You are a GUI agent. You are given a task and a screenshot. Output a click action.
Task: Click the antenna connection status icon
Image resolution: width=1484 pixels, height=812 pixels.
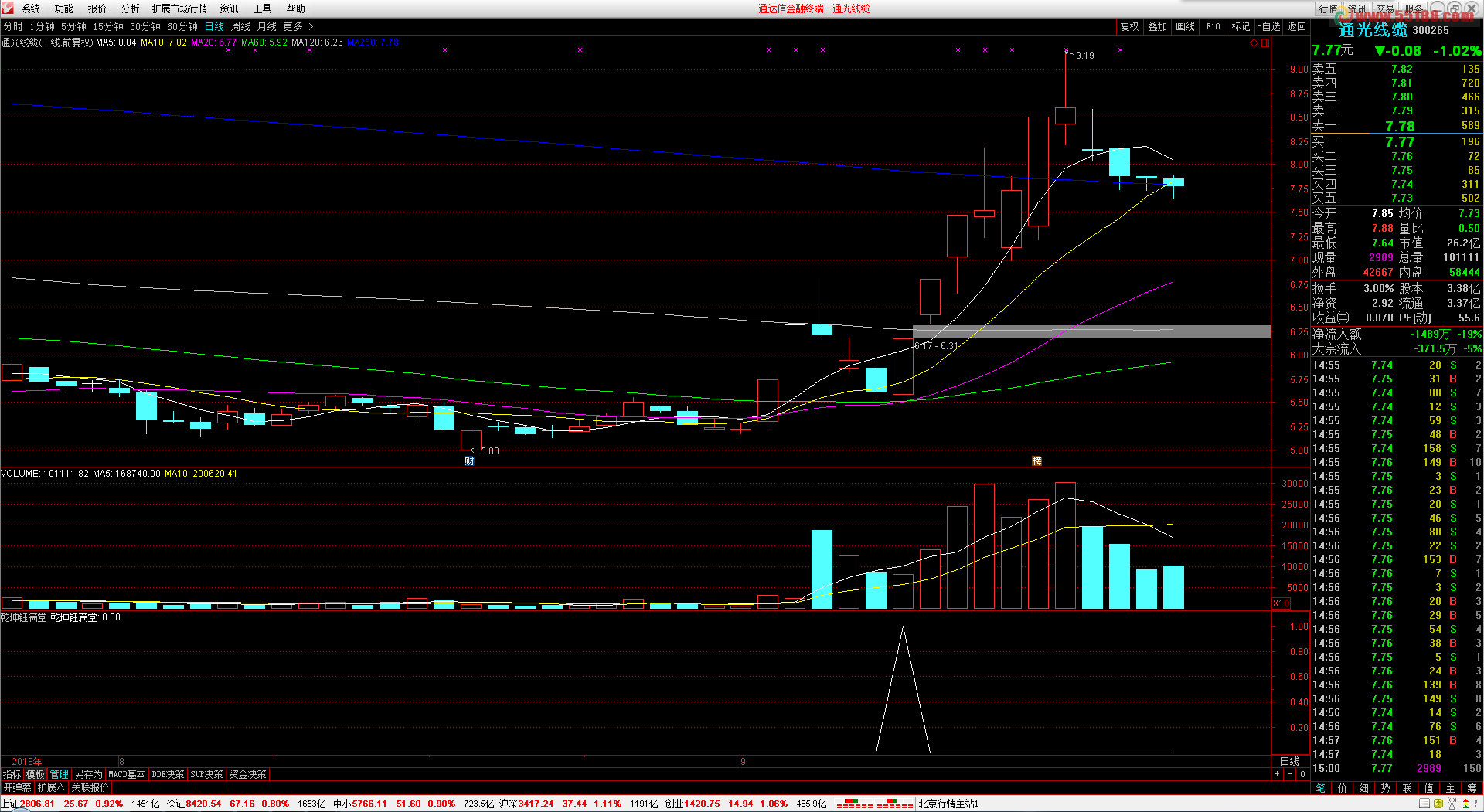point(1453,804)
